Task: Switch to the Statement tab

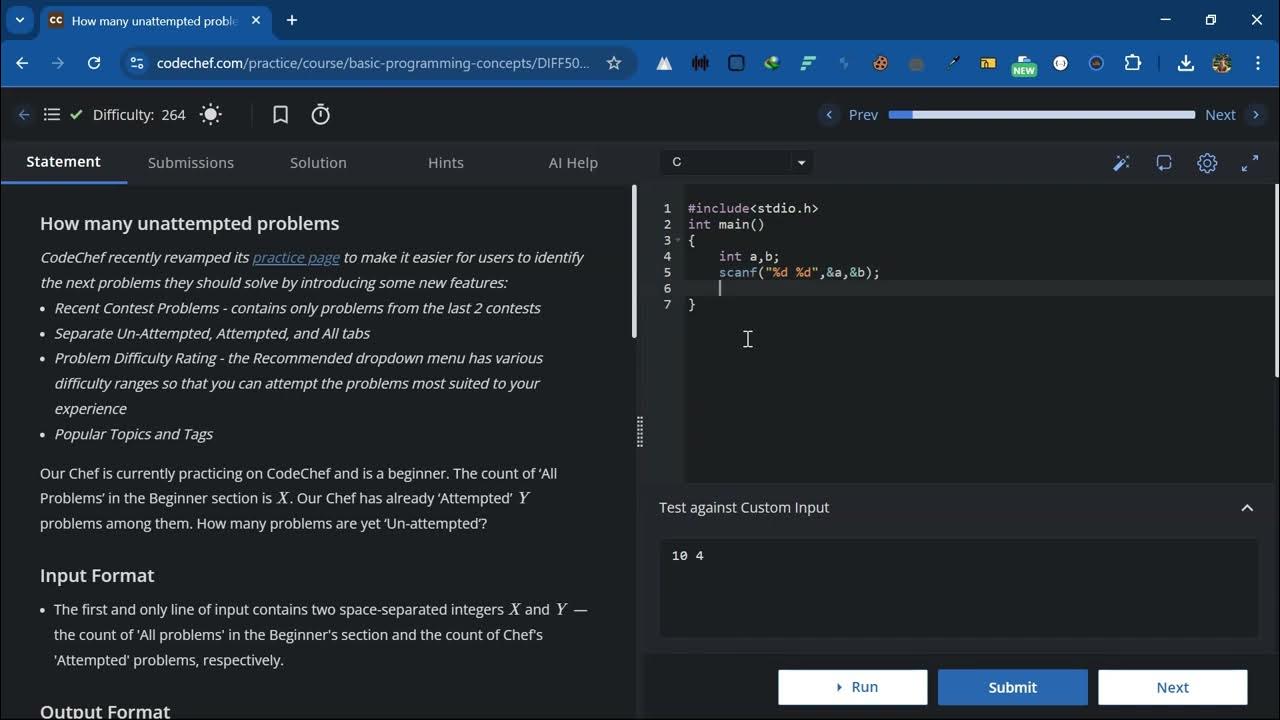Action: (x=63, y=162)
